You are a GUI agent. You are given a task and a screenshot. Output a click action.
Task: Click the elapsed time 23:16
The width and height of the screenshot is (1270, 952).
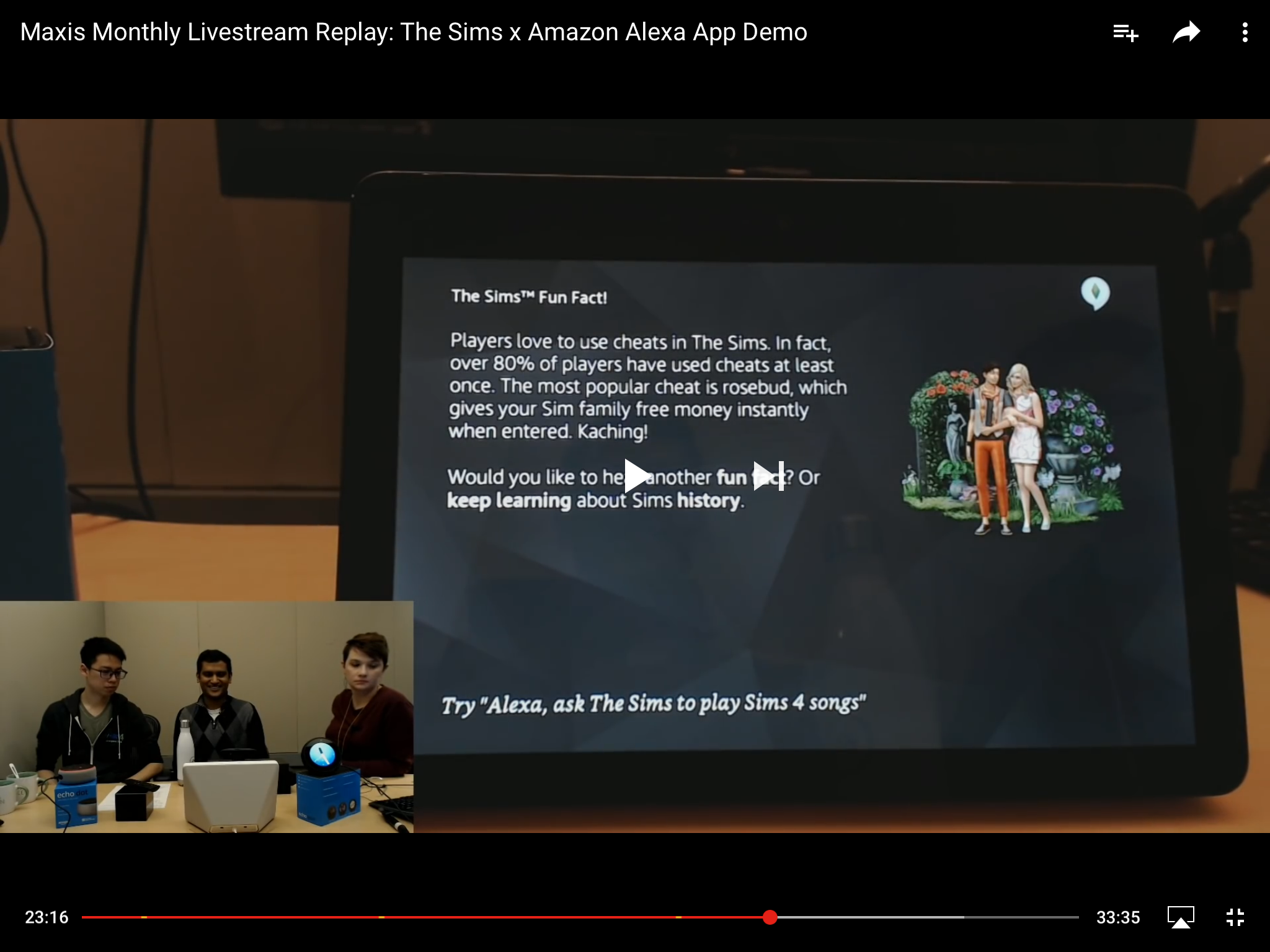click(x=47, y=917)
